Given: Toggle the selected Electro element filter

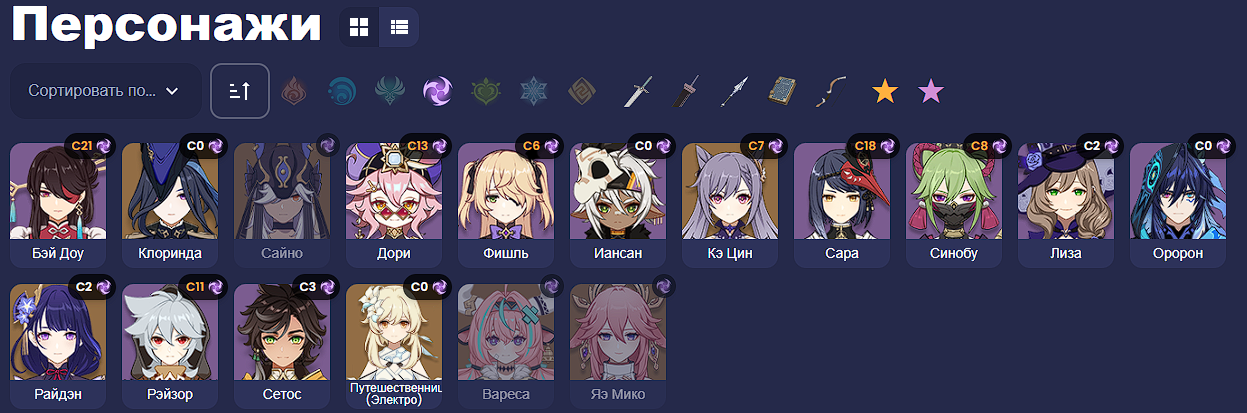Looking at the screenshot, I should [x=438, y=92].
